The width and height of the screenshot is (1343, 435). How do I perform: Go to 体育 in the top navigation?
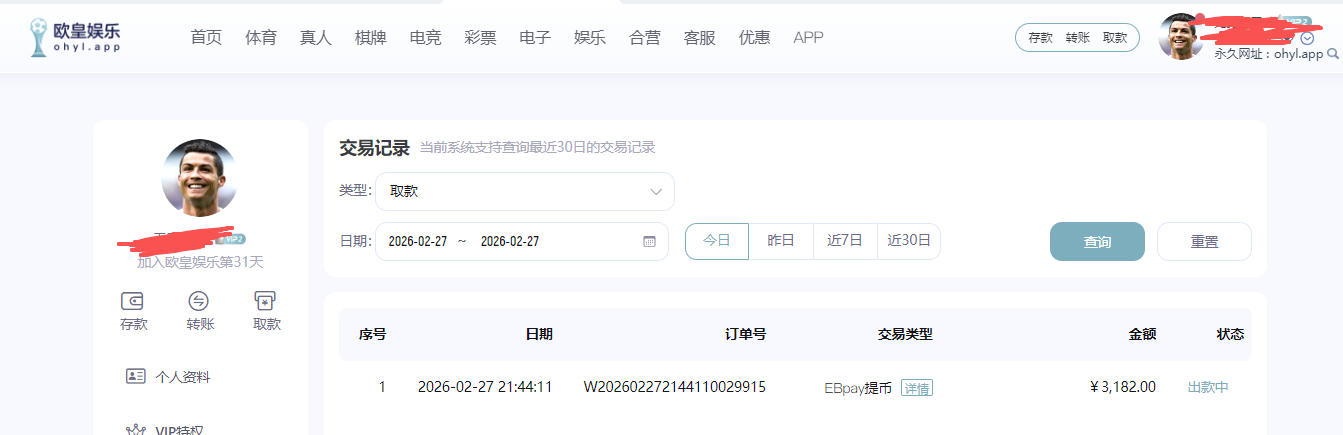tap(261, 38)
